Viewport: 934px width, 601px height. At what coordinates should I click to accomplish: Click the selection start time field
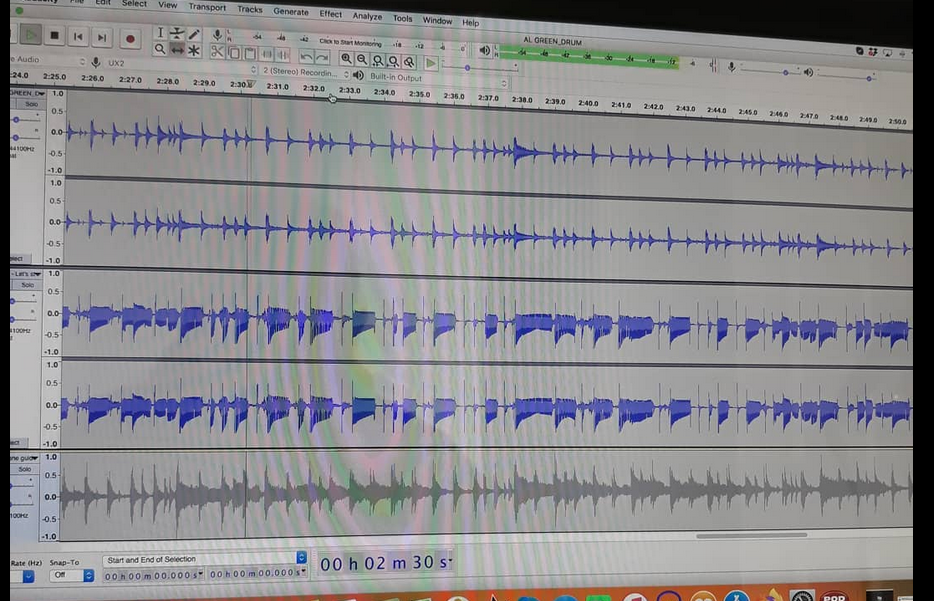(x=153, y=575)
